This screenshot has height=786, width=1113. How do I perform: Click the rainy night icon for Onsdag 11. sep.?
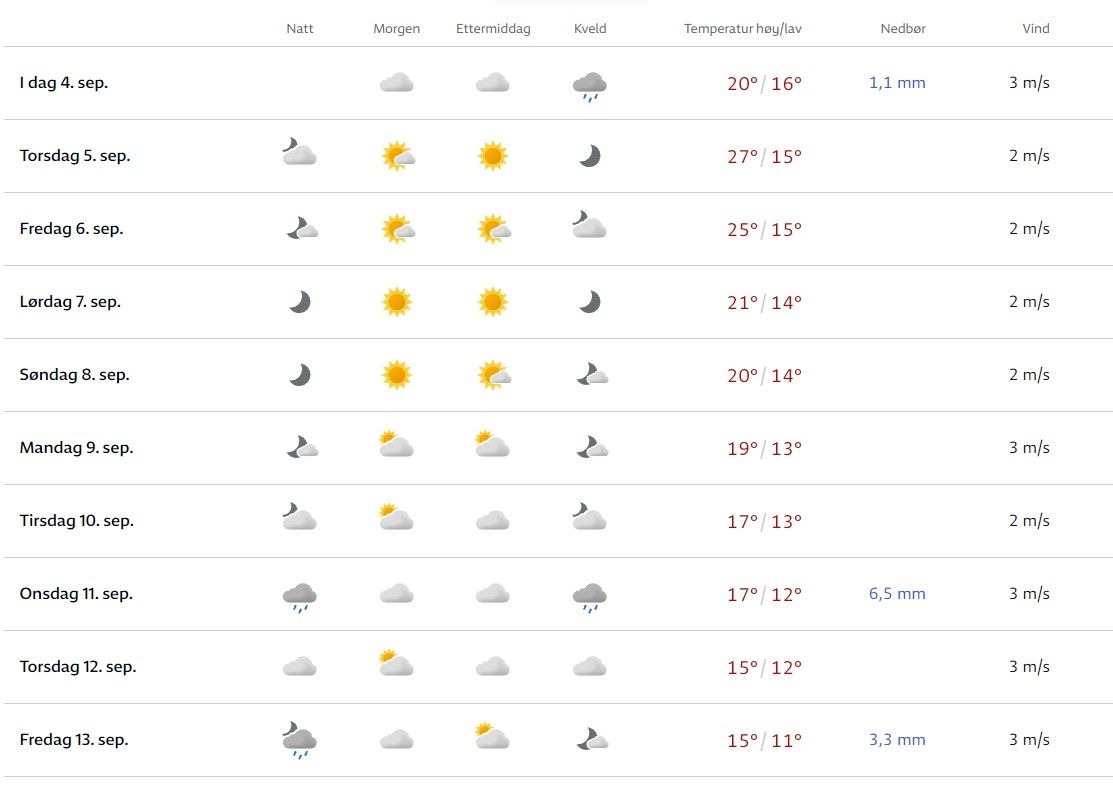tap(299, 597)
